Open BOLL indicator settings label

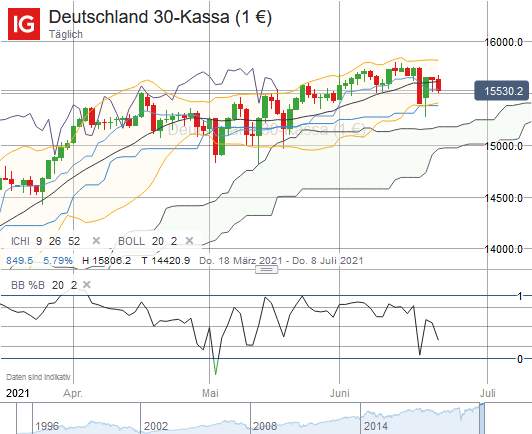click(x=148, y=241)
